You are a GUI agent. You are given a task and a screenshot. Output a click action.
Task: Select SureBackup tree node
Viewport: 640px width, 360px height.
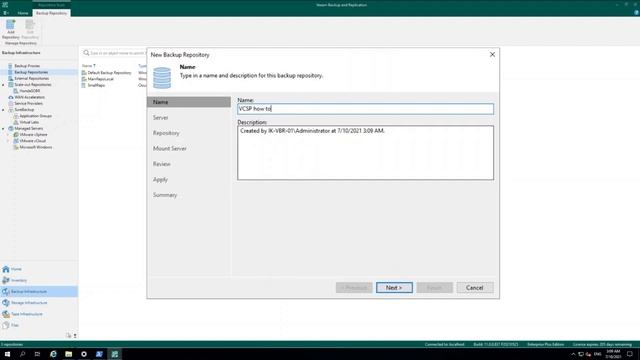[x=24, y=109]
